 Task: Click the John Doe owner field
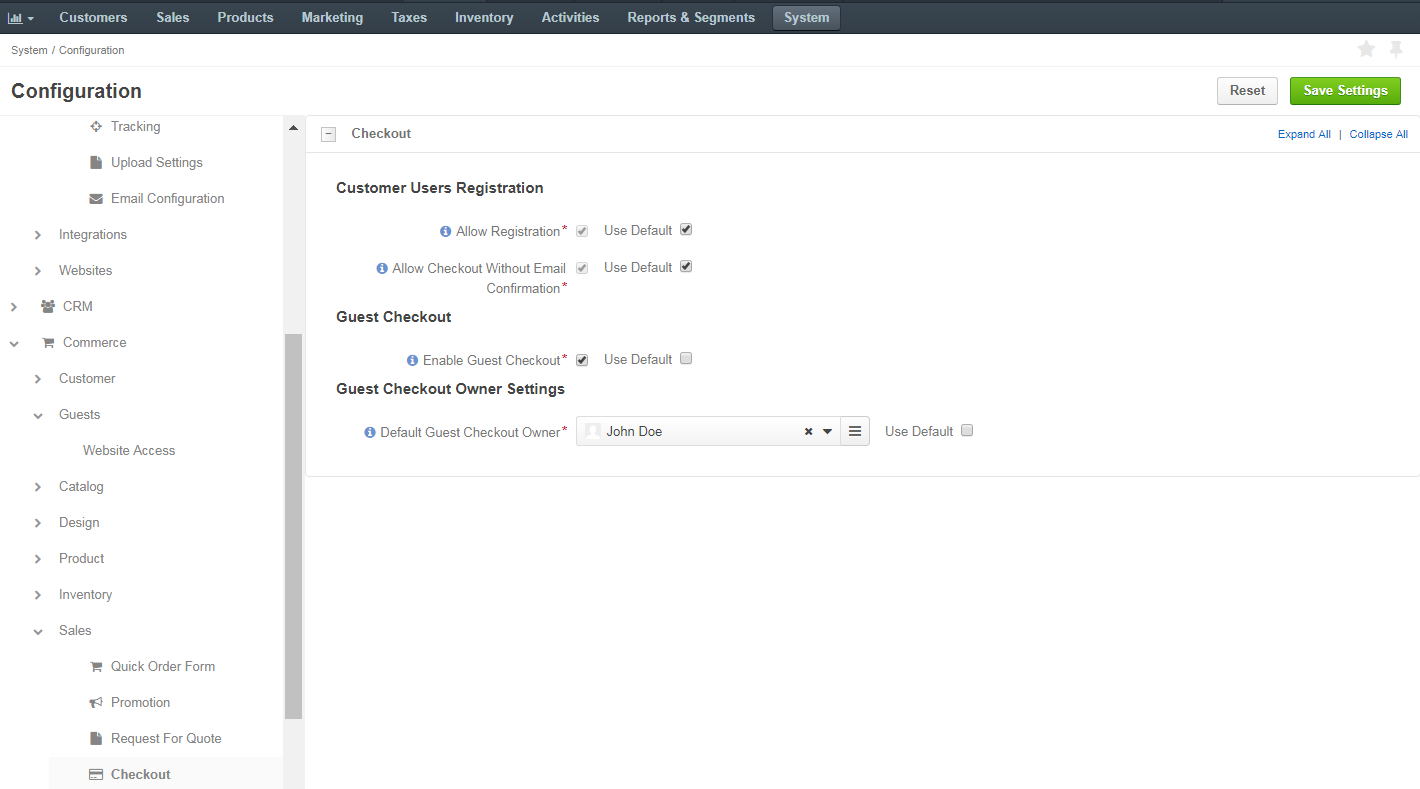pyautogui.click(x=708, y=431)
